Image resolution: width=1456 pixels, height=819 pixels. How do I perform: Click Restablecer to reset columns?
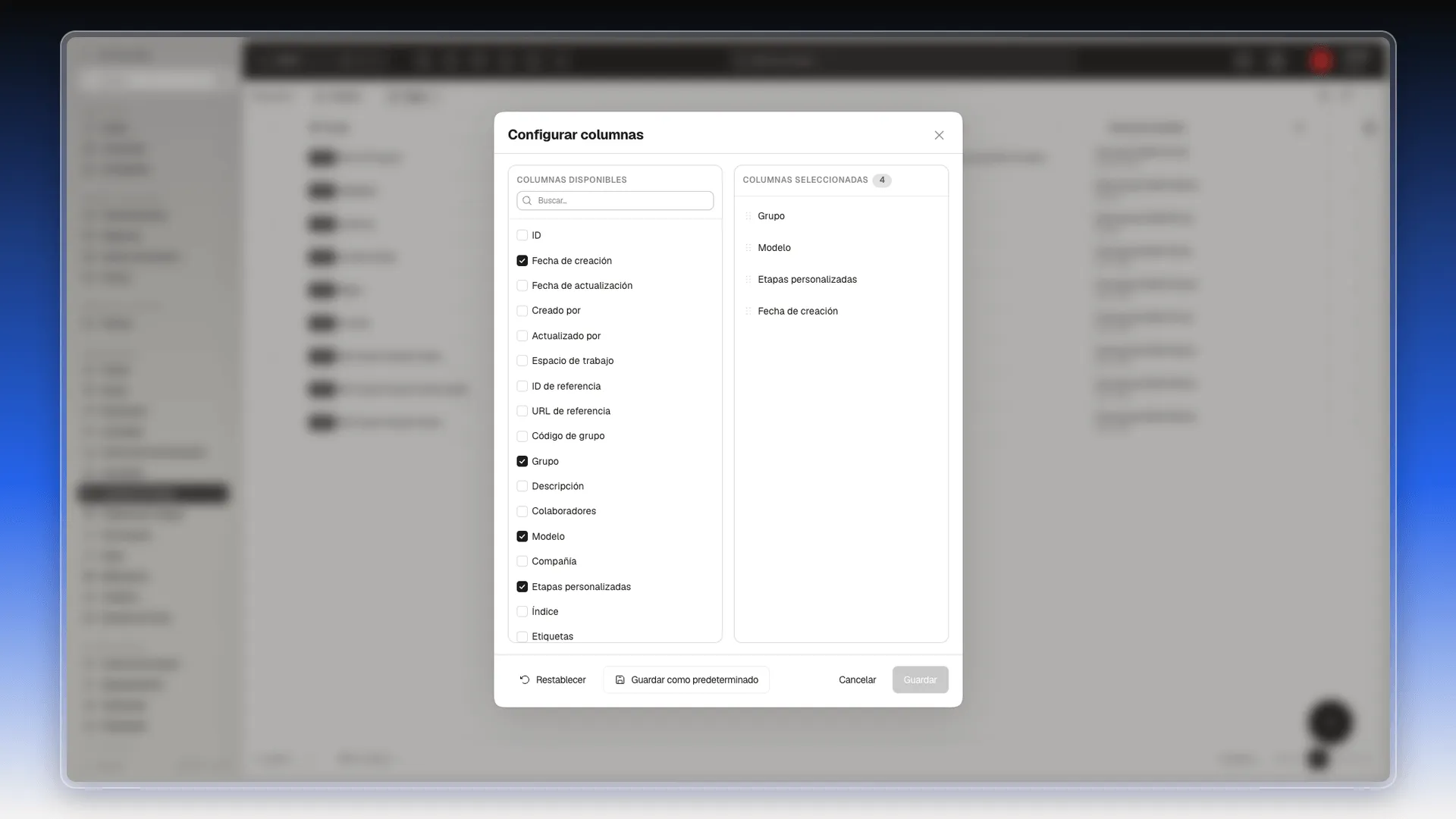553,680
